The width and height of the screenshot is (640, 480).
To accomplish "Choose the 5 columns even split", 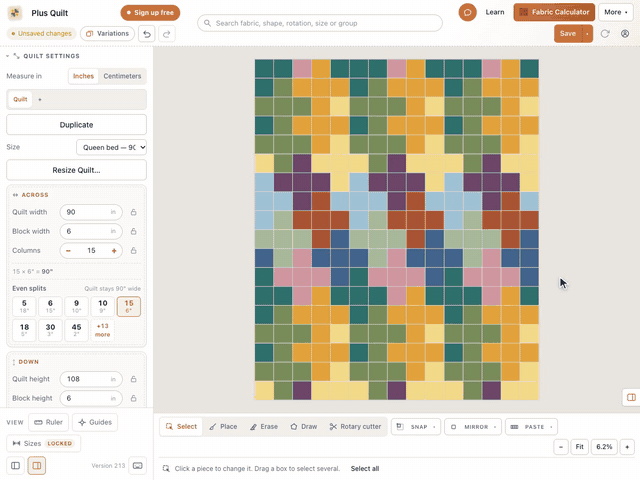I will click(x=24, y=307).
